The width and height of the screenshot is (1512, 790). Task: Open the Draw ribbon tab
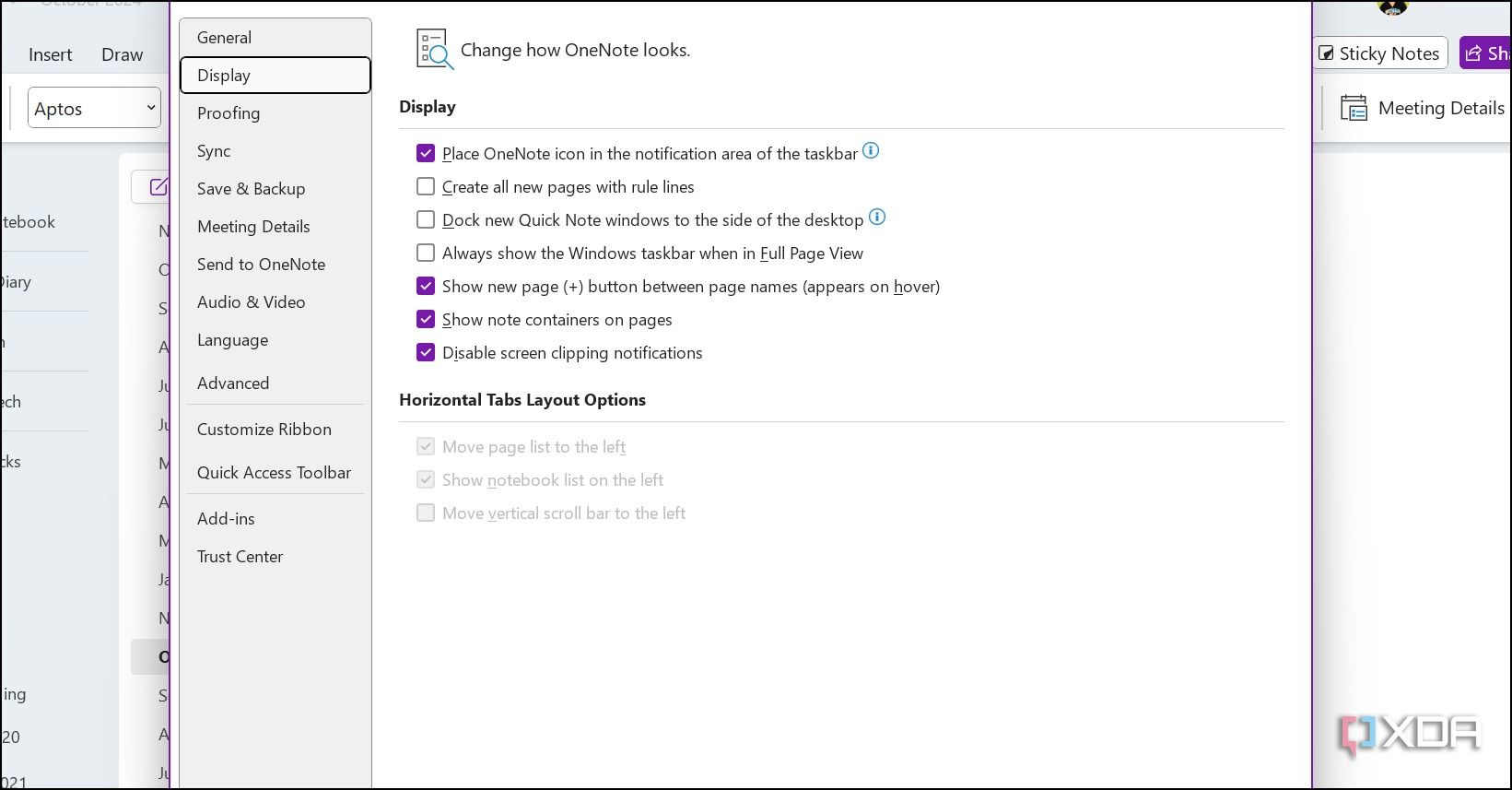[122, 55]
